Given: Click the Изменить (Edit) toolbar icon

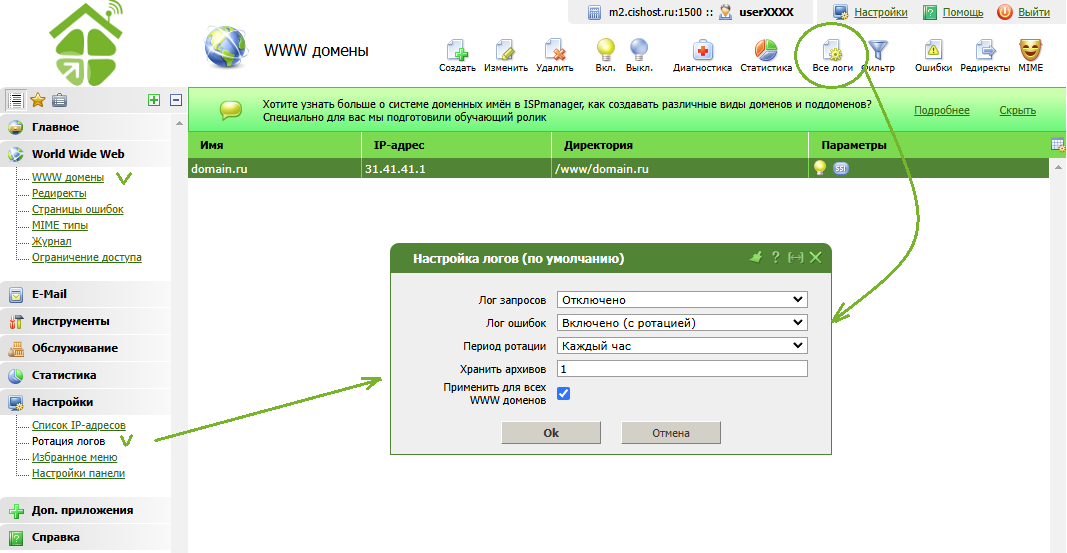Looking at the screenshot, I should pos(505,54).
